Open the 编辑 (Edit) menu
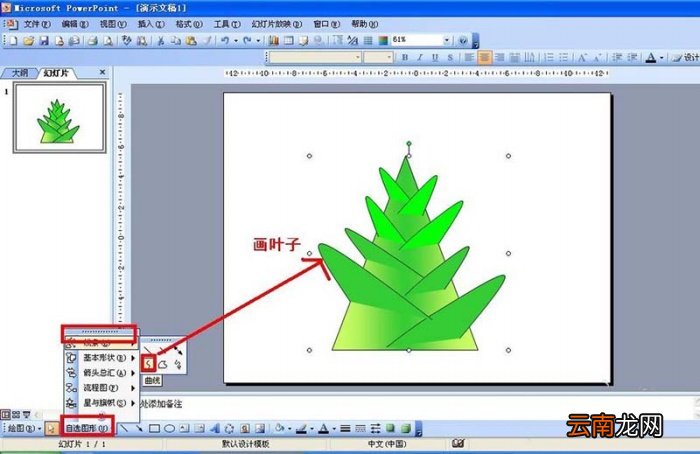 tap(75, 24)
